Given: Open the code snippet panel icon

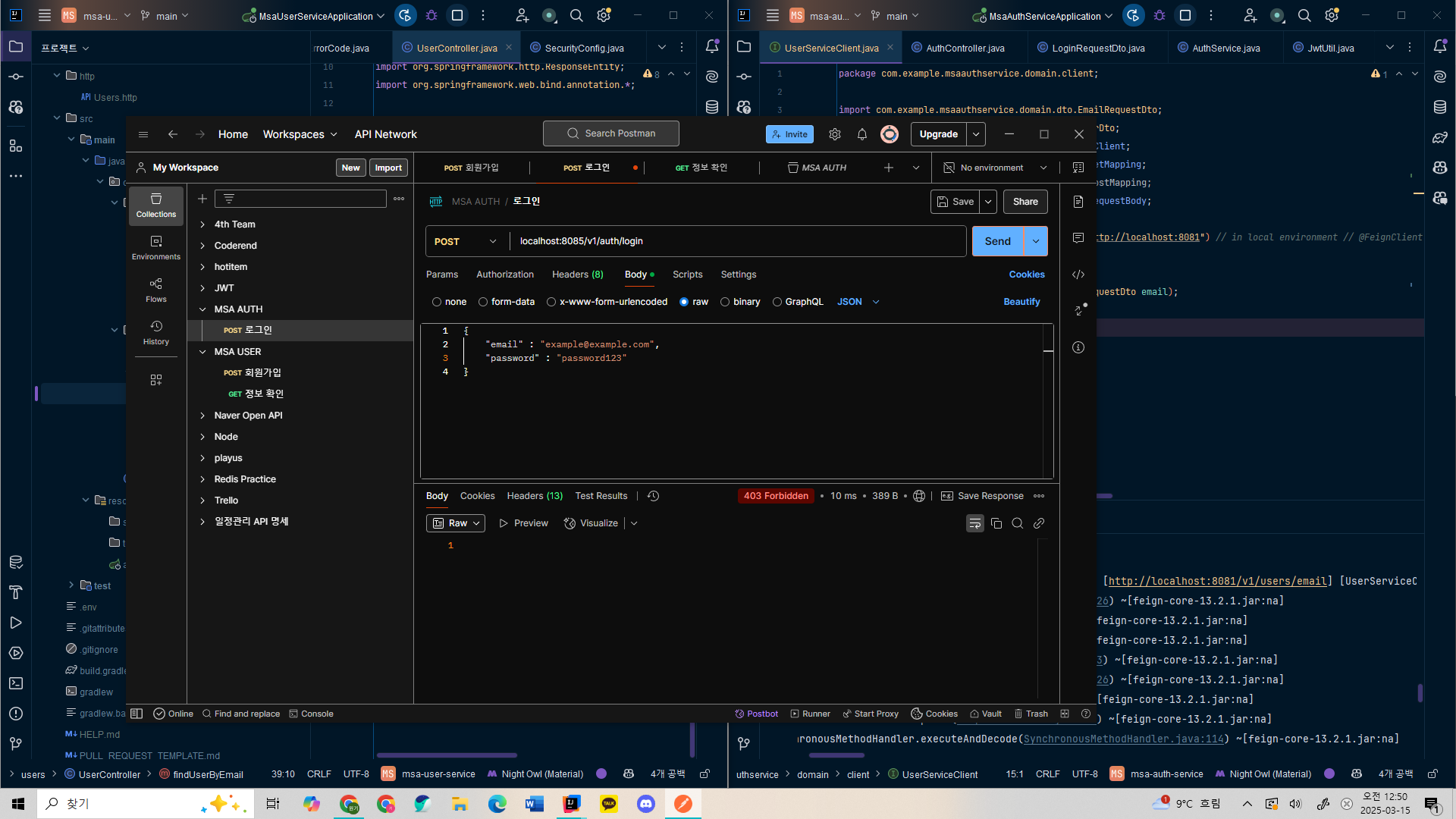Looking at the screenshot, I should pyautogui.click(x=1078, y=275).
